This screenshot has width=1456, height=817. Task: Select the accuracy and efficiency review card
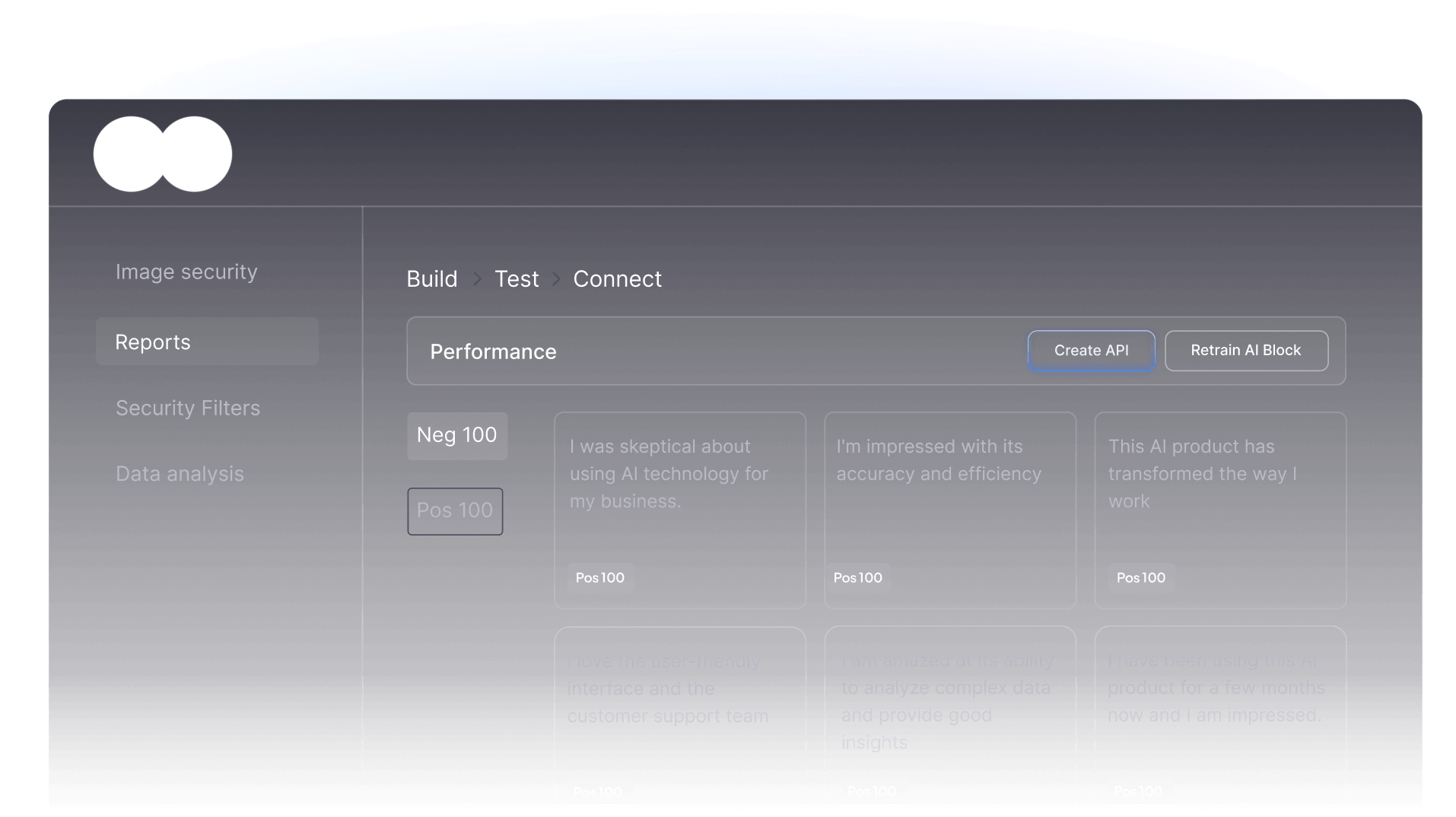(x=949, y=510)
